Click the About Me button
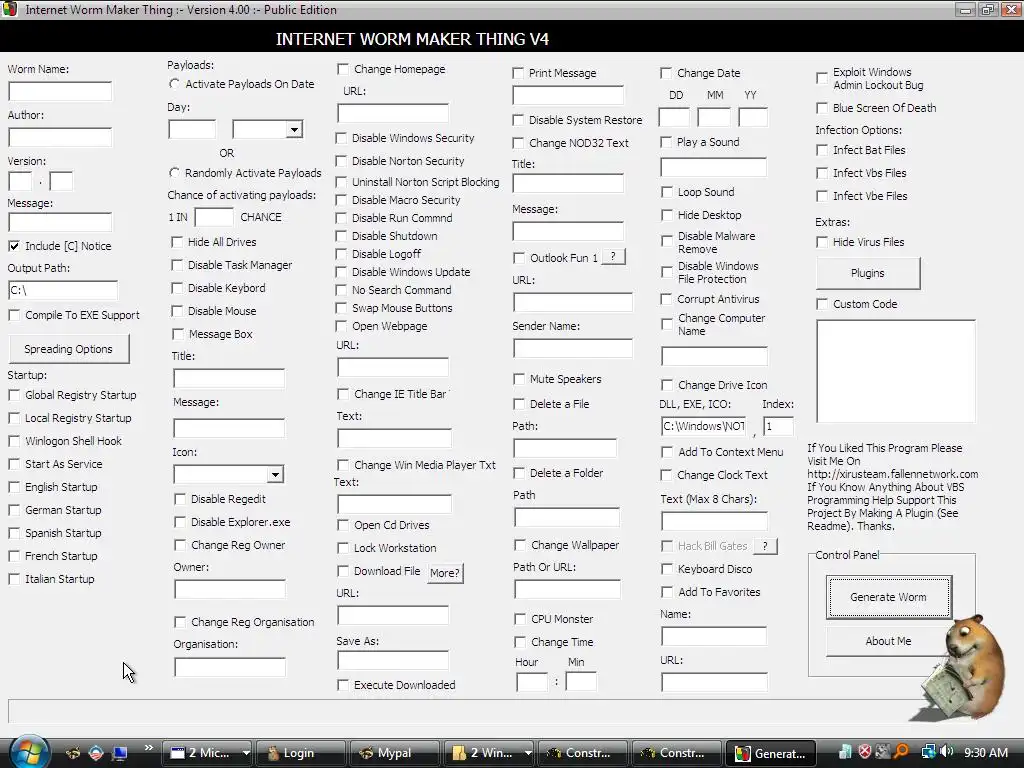This screenshot has height=768, width=1024. pyautogui.click(x=888, y=641)
